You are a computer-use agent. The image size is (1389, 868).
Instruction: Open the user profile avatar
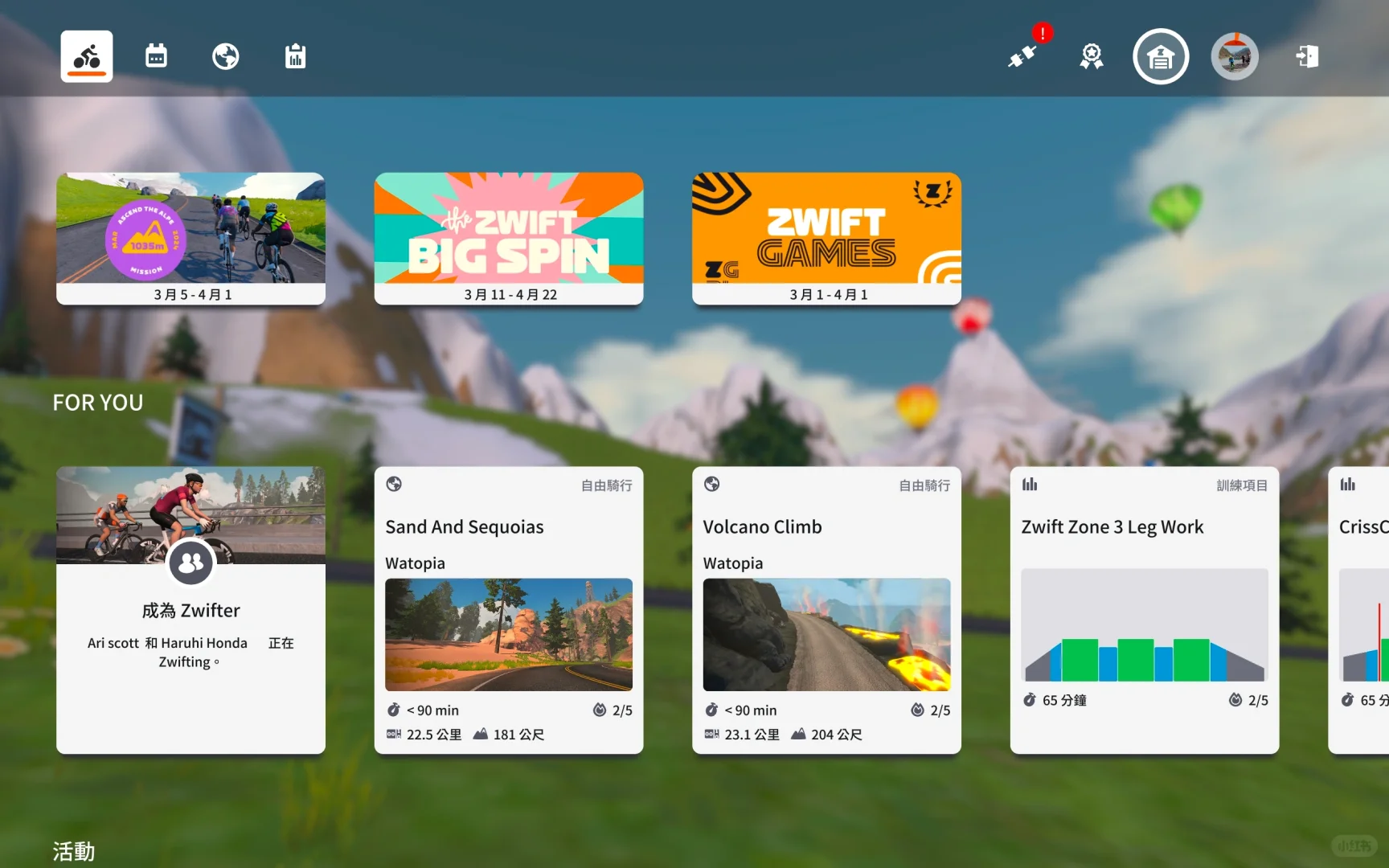1235,56
